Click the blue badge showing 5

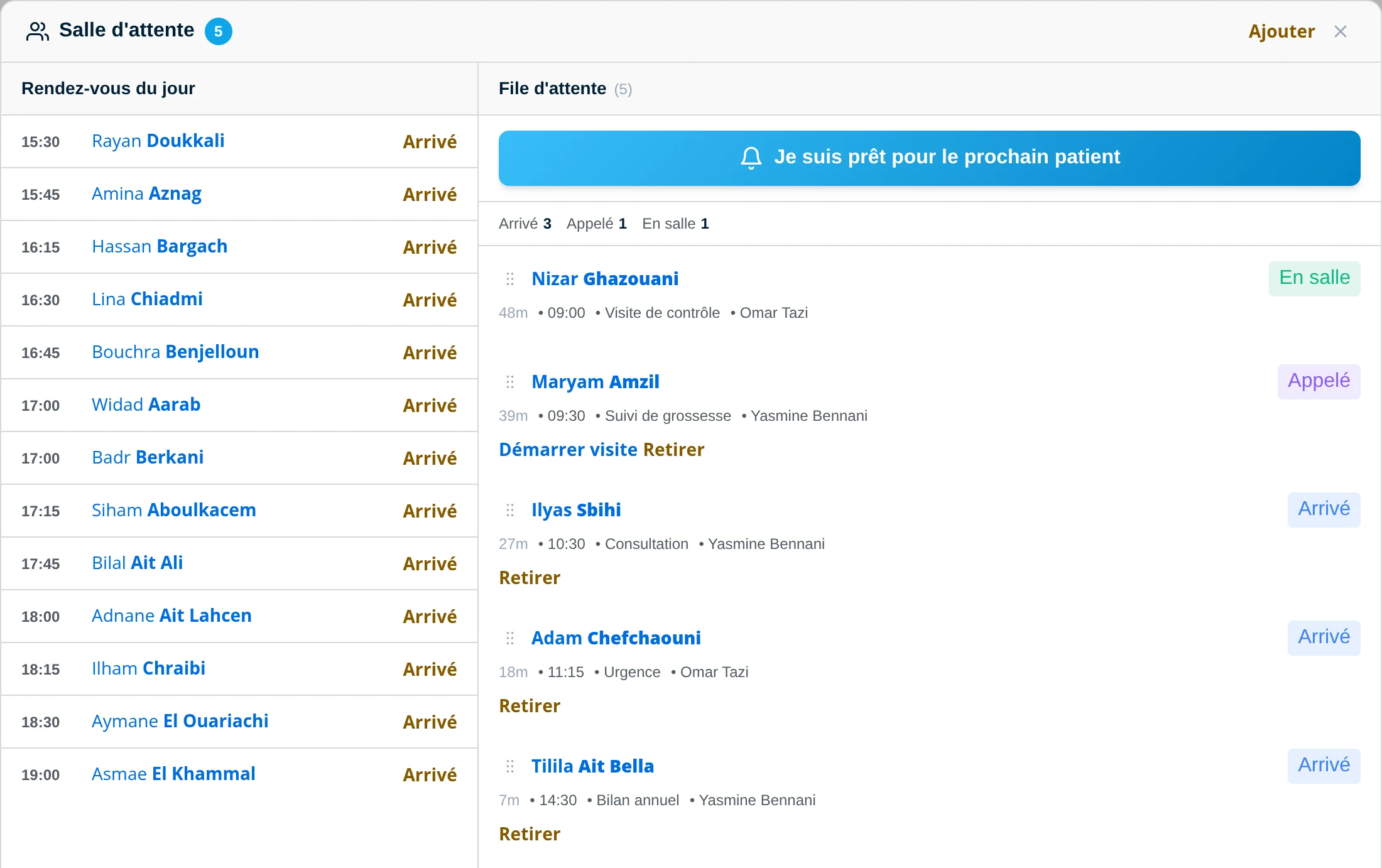[x=219, y=31]
